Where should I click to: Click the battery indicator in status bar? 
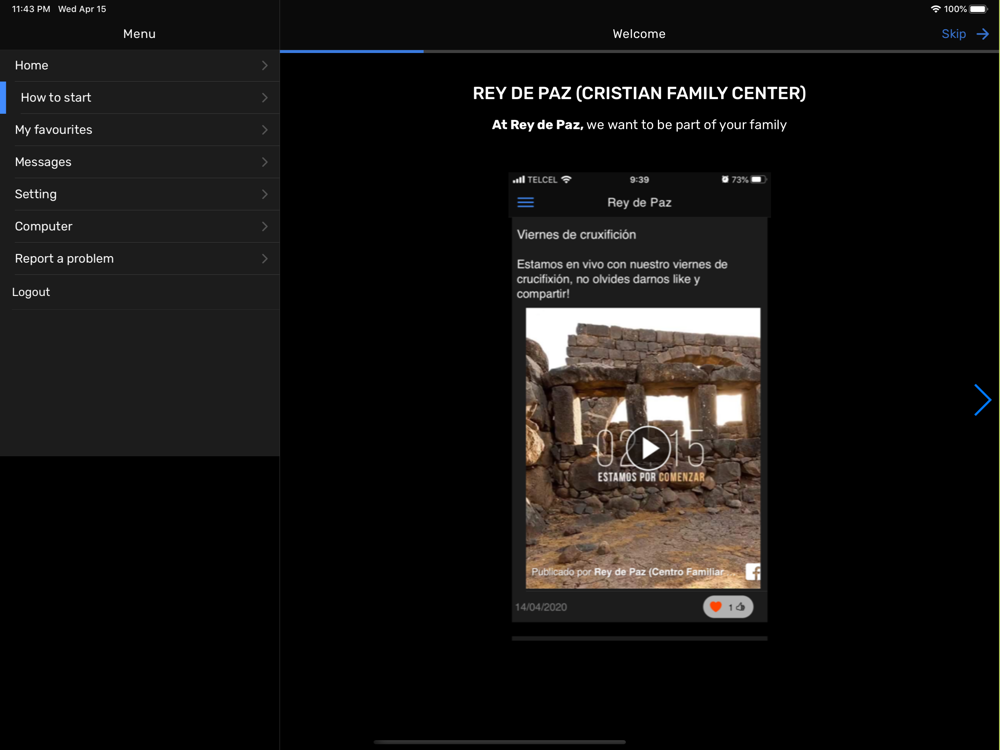[978, 9]
